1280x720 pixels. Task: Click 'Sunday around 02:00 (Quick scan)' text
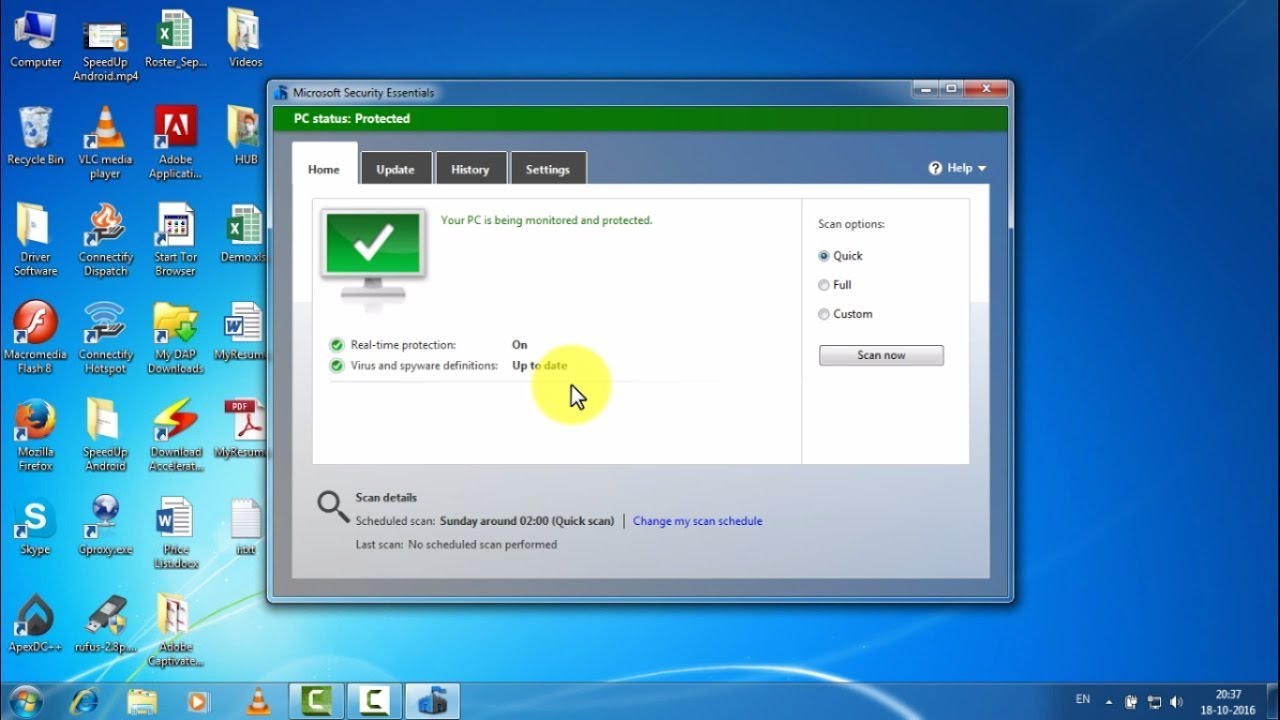coord(527,521)
